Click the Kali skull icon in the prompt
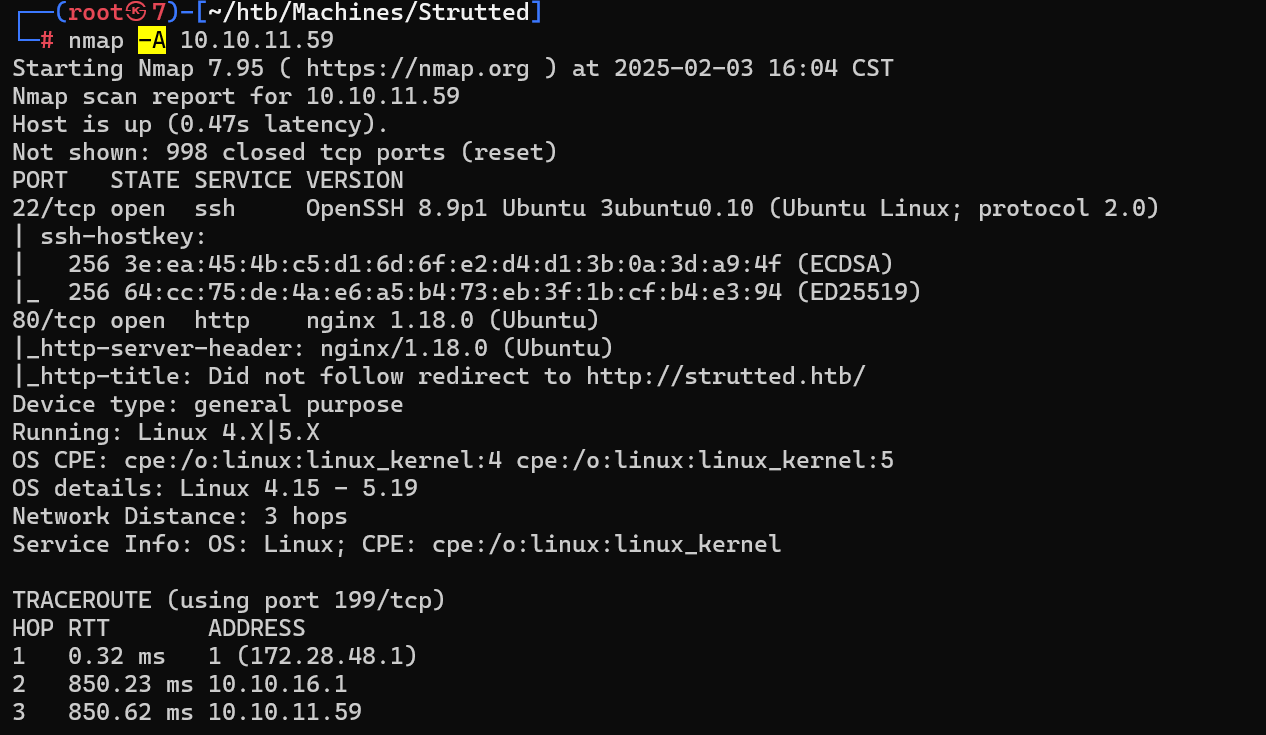This screenshot has height=735, width=1266. 135,13
